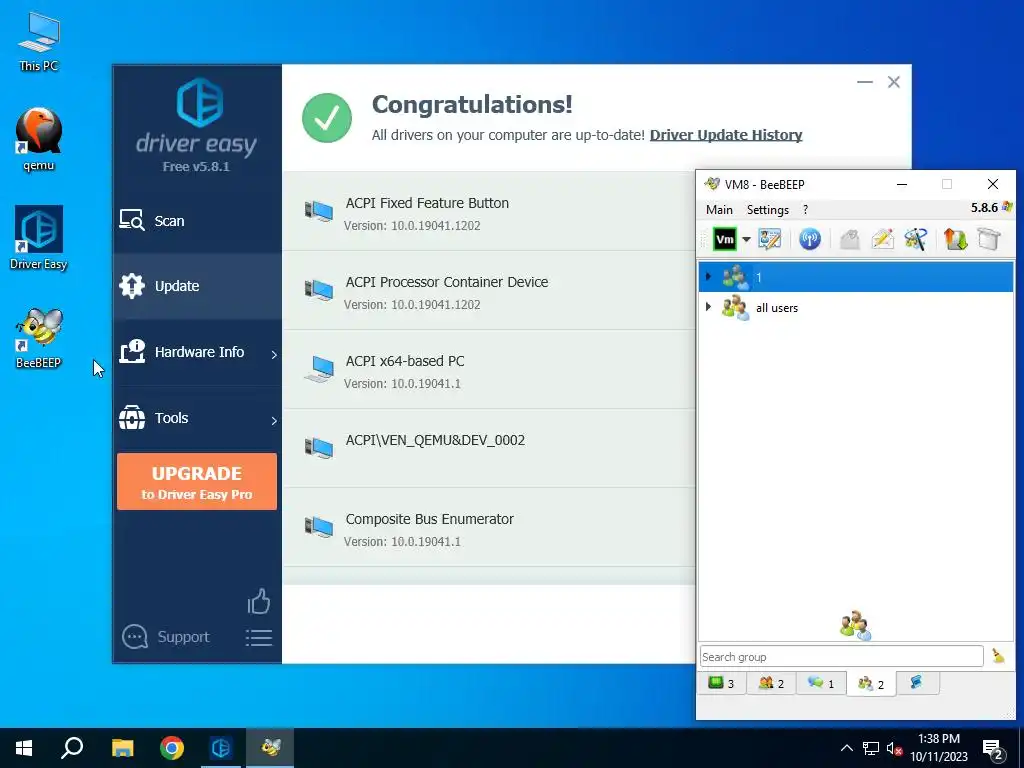Select the BeeBEEP desktop shortcut

click(x=39, y=338)
